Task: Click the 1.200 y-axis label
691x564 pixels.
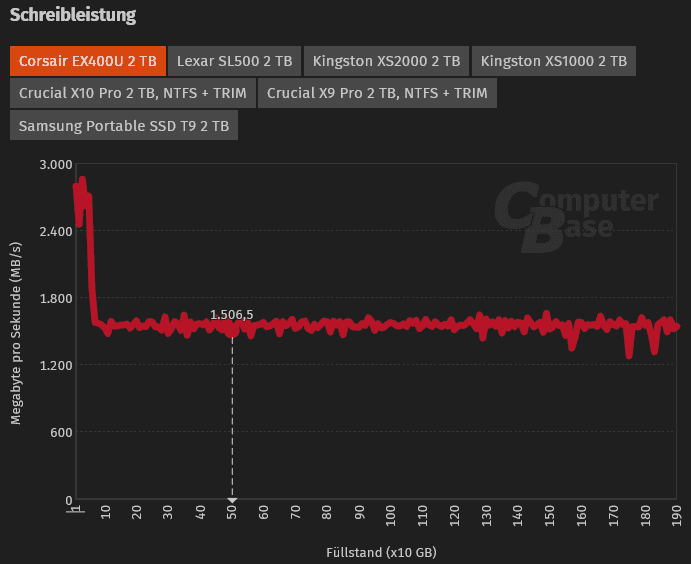Action: pyautogui.click(x=56, y=365)
